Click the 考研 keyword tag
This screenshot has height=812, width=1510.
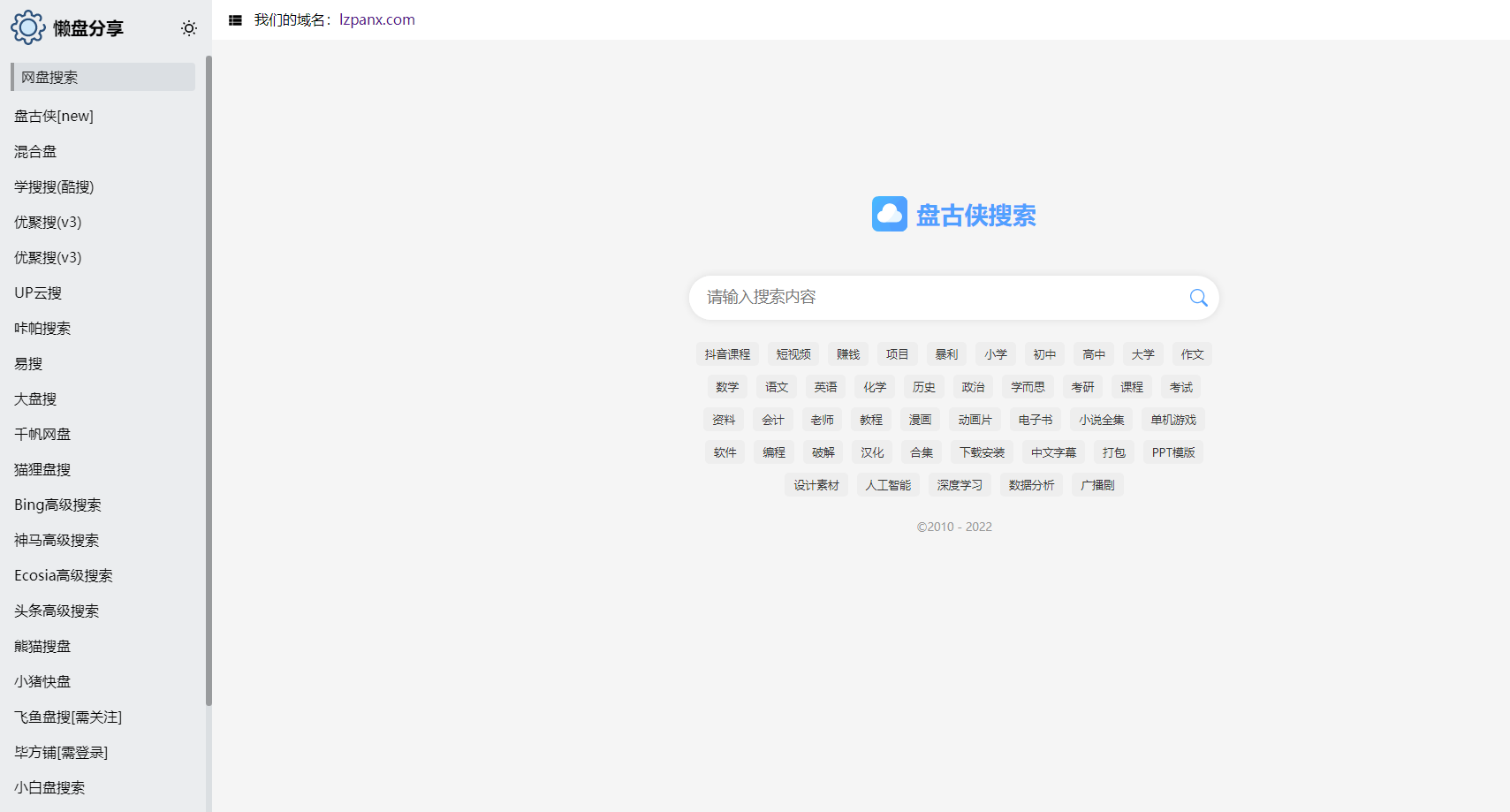point(1082,387)
